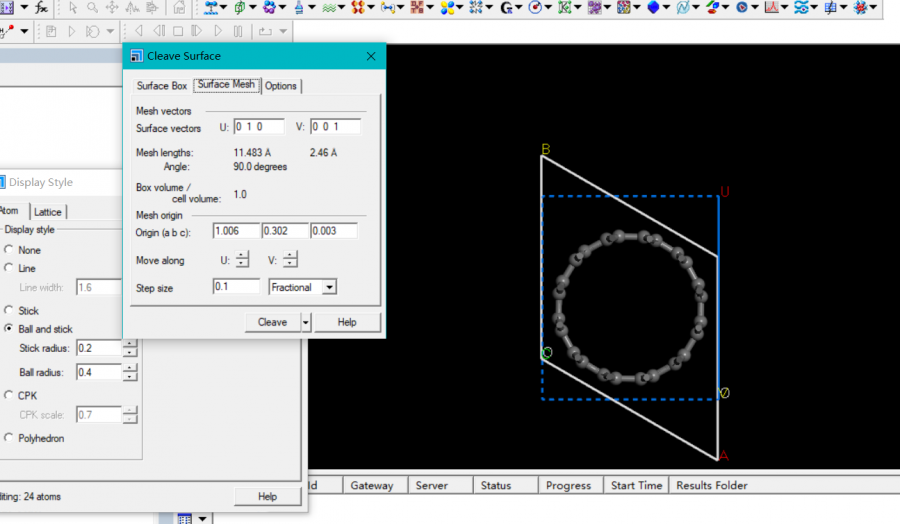Click the surface vector V input field
This screenshot has width=900, height=524.
point(335,126)
